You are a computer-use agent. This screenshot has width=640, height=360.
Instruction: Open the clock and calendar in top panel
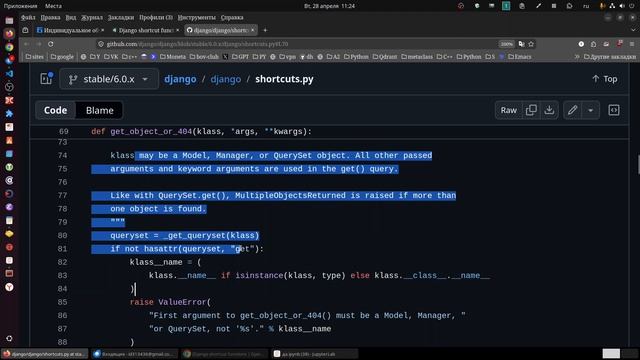click(329, 6)
